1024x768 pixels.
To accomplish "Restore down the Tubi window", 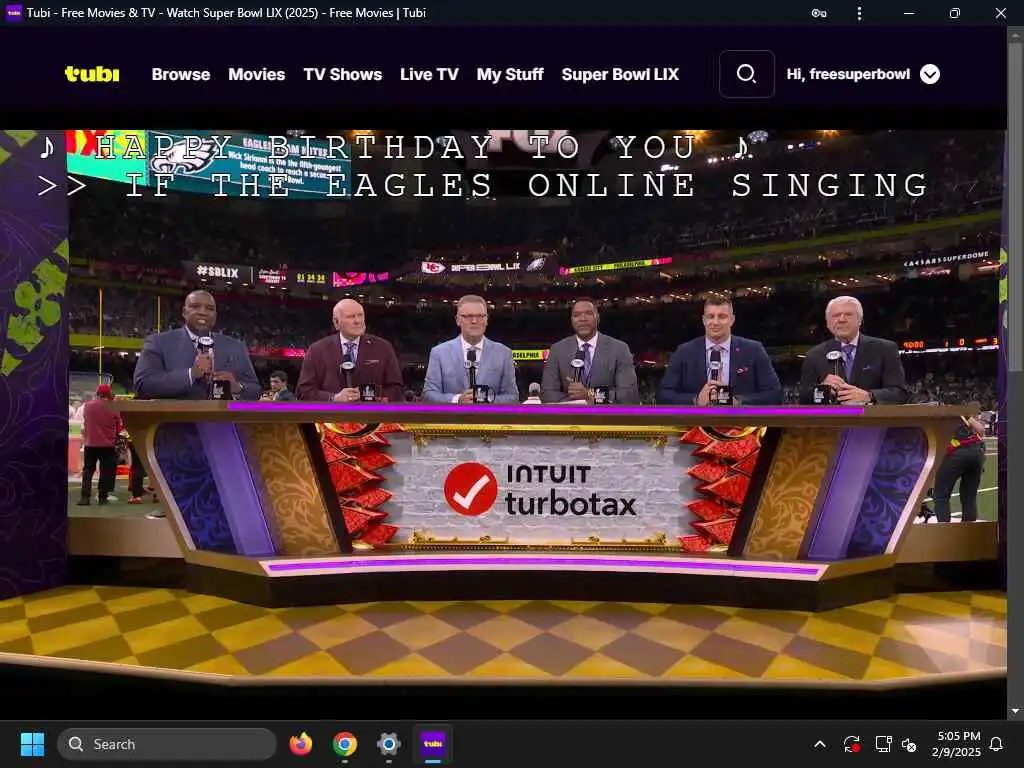I will (x=955, y=13).
